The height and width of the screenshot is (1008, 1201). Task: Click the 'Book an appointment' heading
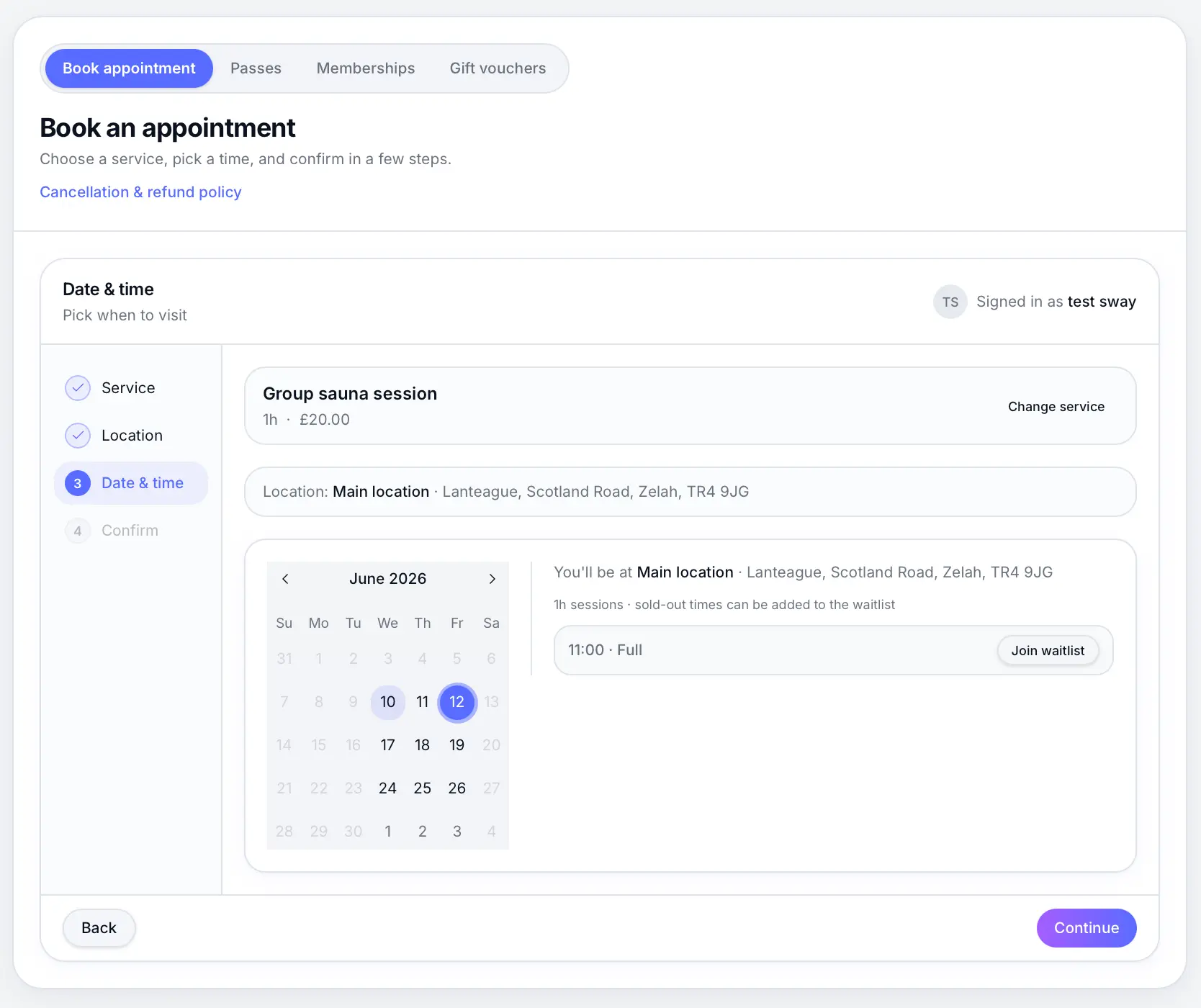(x=167, y=127)
